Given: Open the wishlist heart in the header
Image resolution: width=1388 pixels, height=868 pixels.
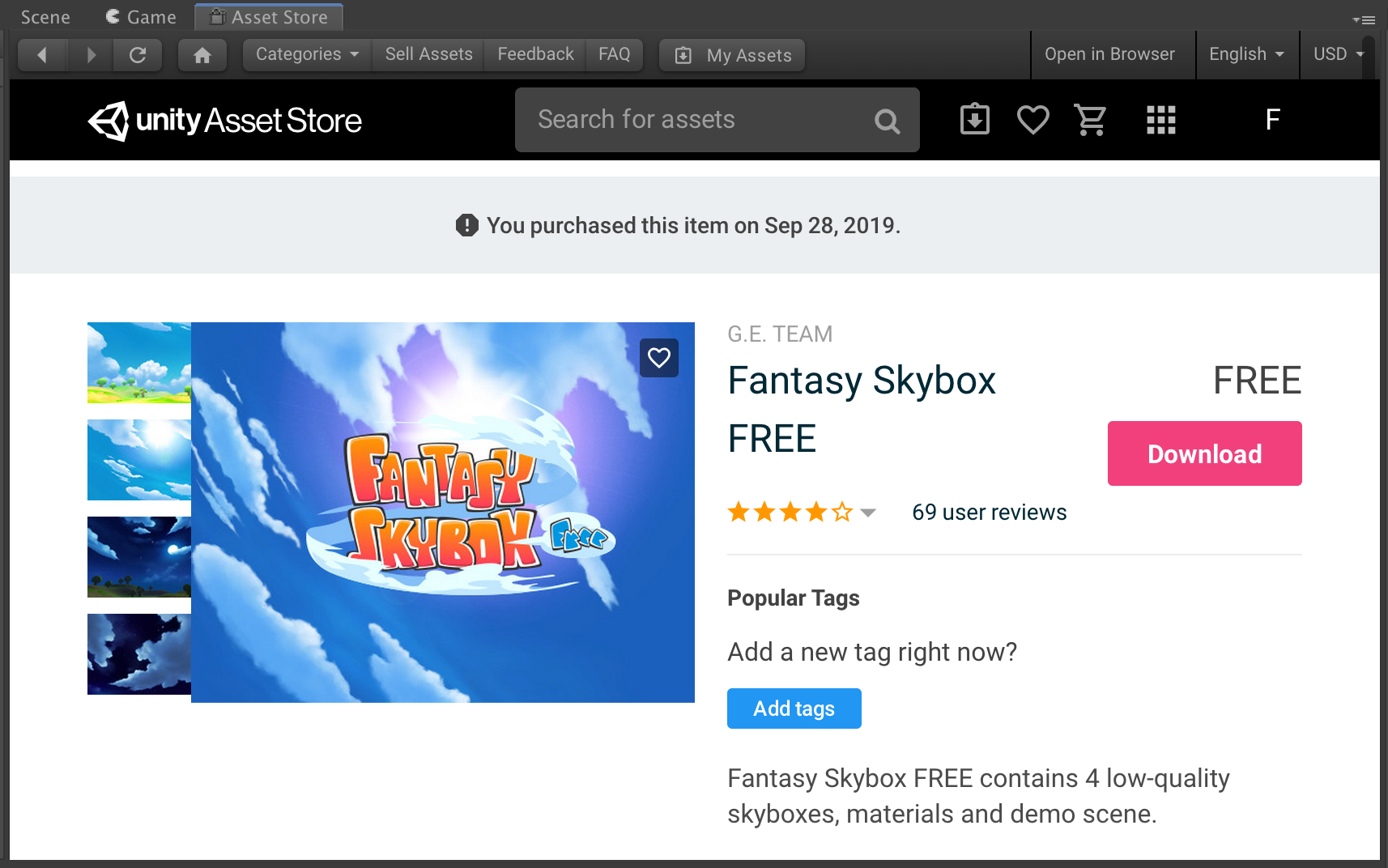Looking at the screenshot, I should pyautogui.click(x=1032, y=120).
